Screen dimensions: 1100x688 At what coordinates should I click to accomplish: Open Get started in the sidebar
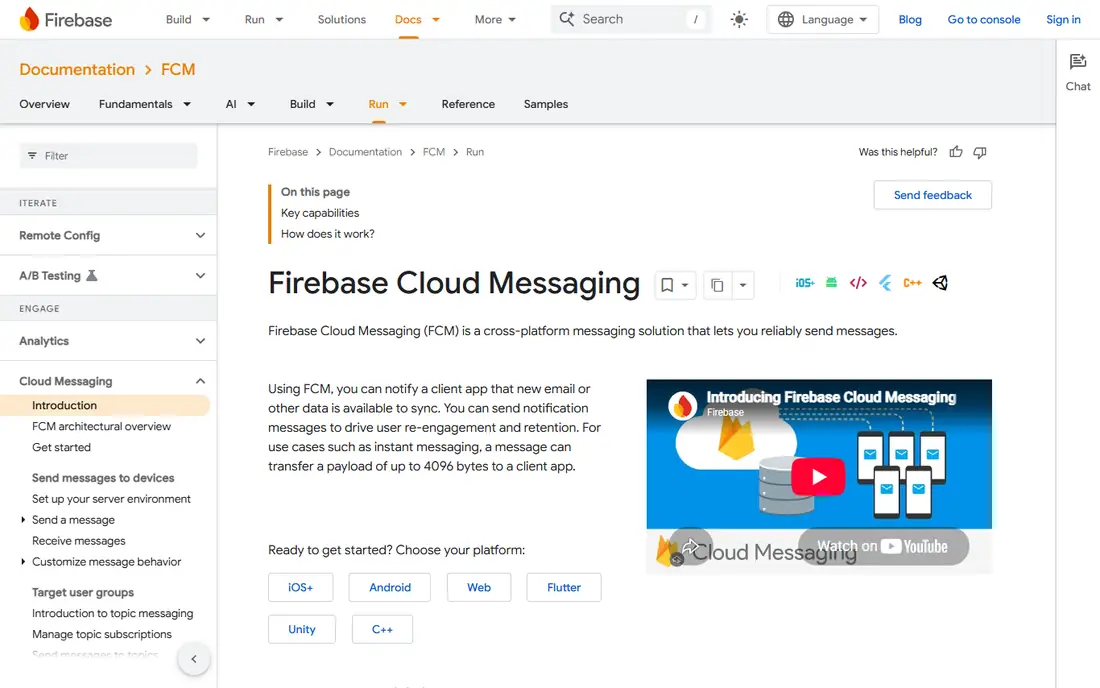coord(61,447)
